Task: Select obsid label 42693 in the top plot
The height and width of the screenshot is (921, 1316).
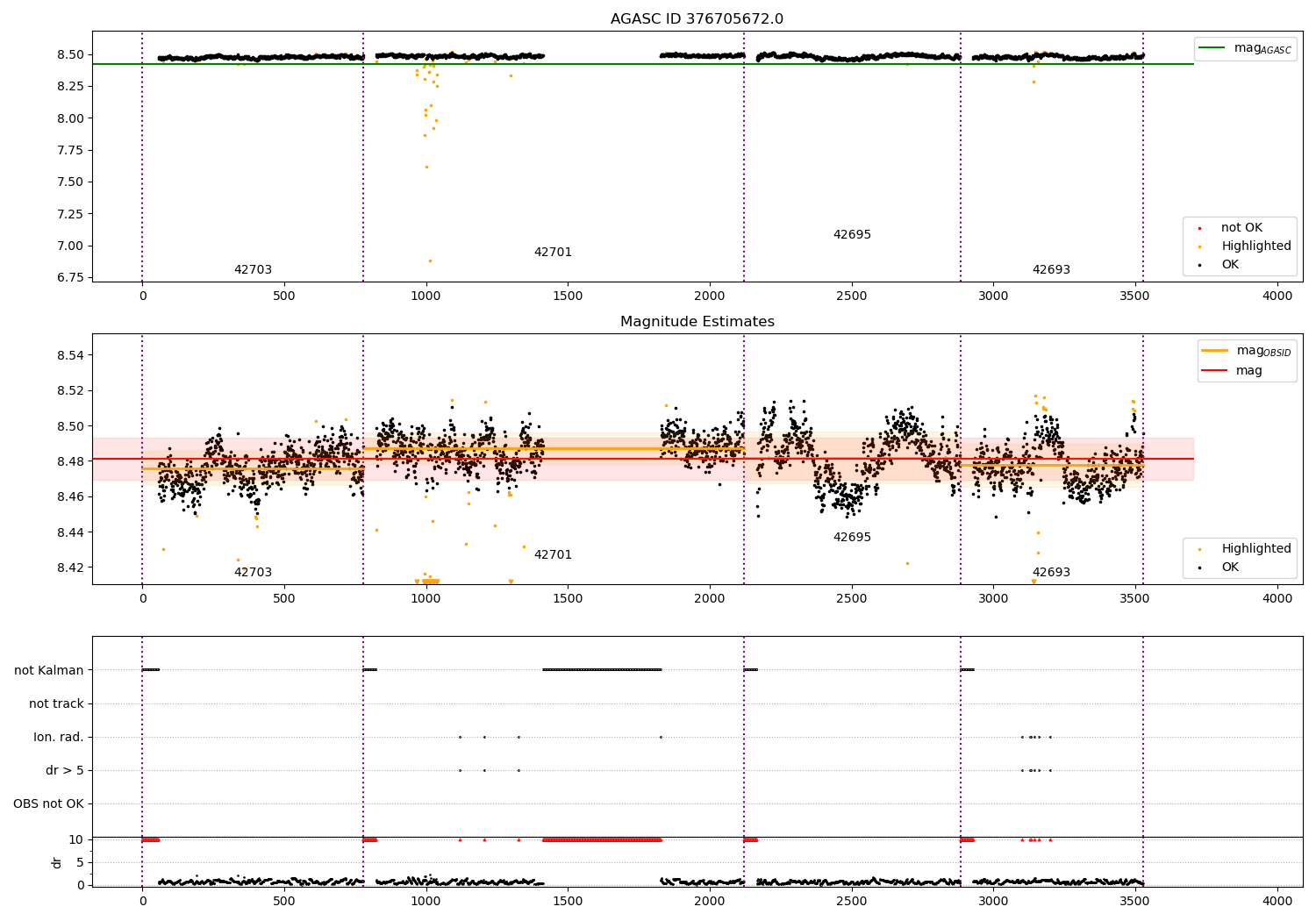Action: pos(1051,270)
